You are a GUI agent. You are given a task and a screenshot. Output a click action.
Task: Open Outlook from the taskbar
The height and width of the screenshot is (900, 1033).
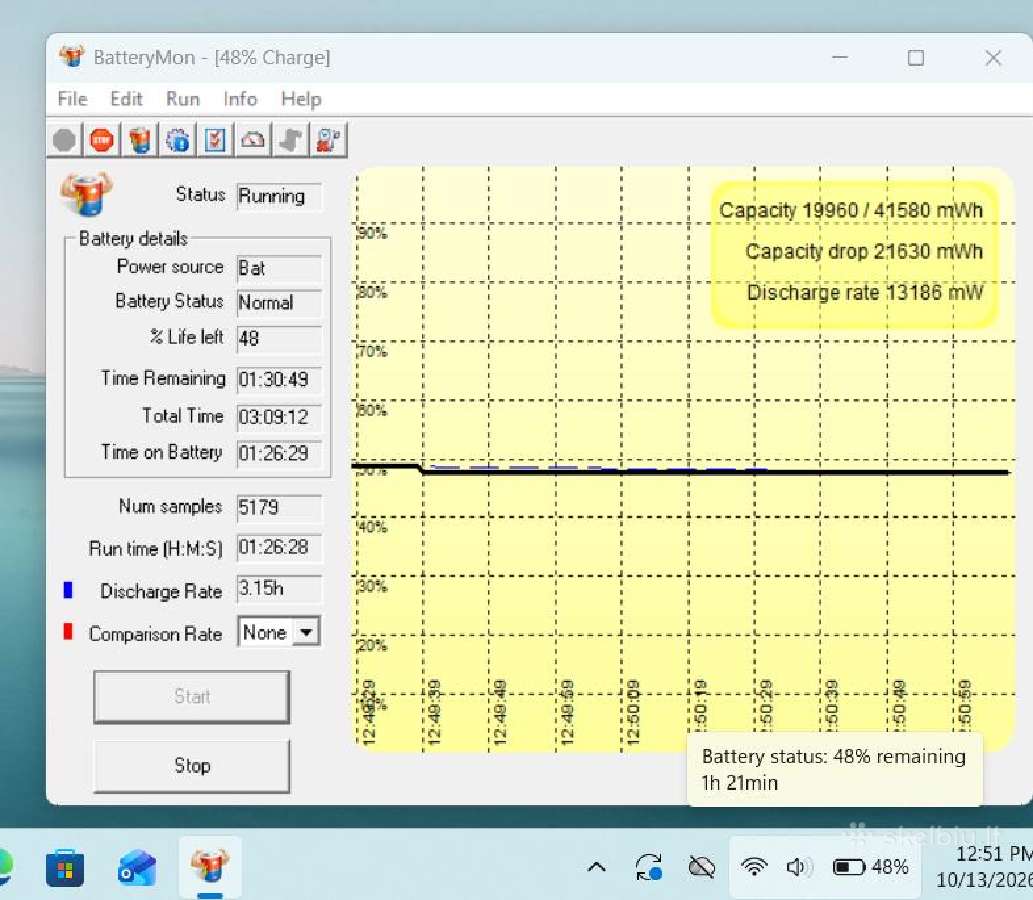pos(137,868)
